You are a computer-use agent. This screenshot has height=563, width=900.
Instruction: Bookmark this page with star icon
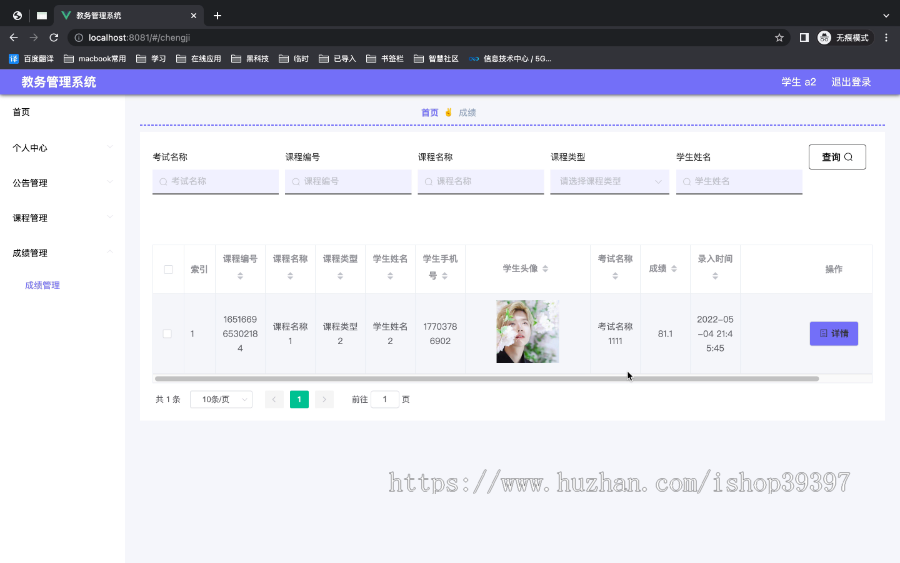(x=779, y=37)
